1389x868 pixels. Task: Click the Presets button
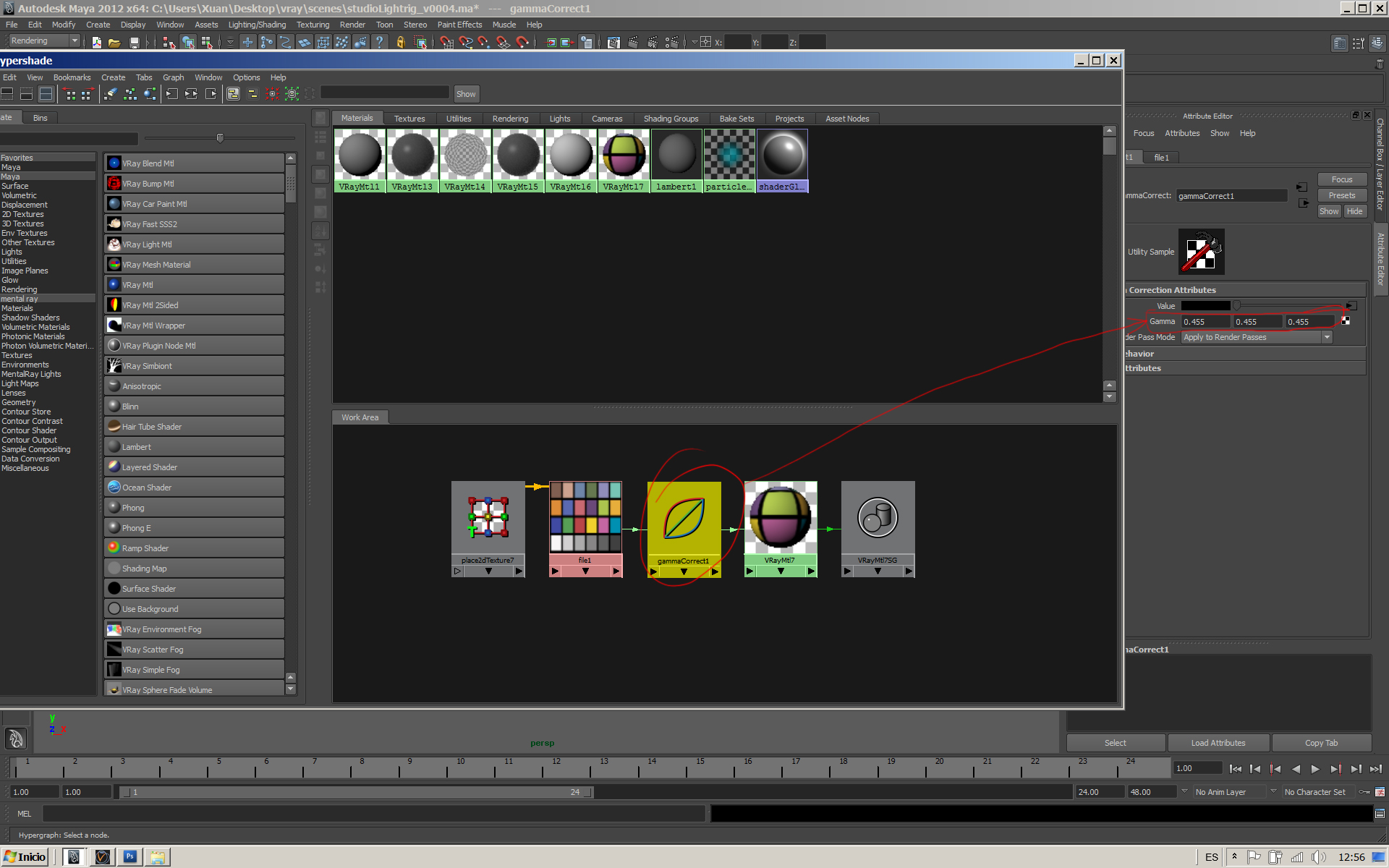tap(1341, 195)
